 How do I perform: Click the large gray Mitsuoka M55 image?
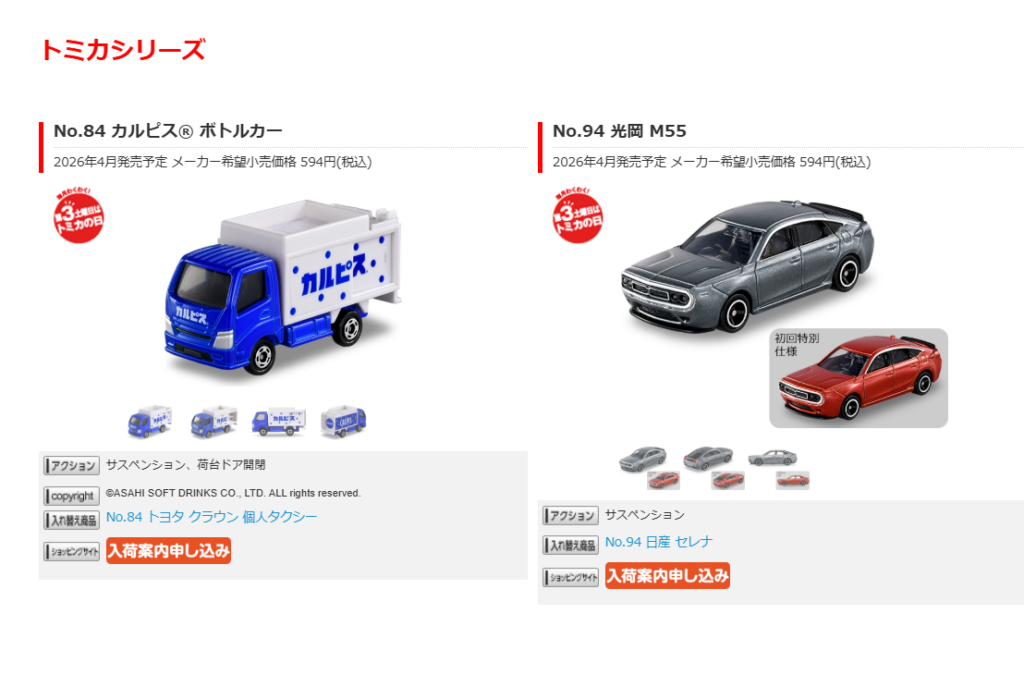[746, 264]
